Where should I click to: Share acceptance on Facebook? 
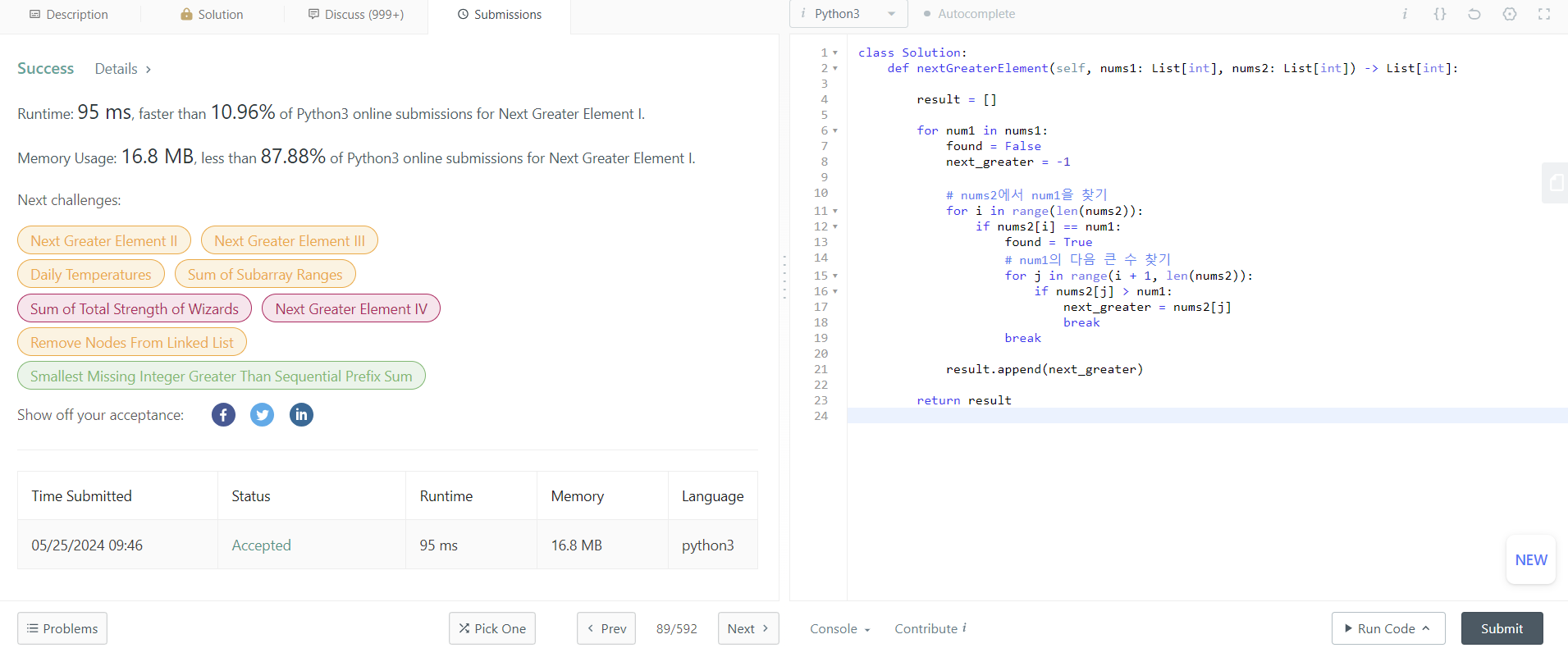(x=223, y=415)
